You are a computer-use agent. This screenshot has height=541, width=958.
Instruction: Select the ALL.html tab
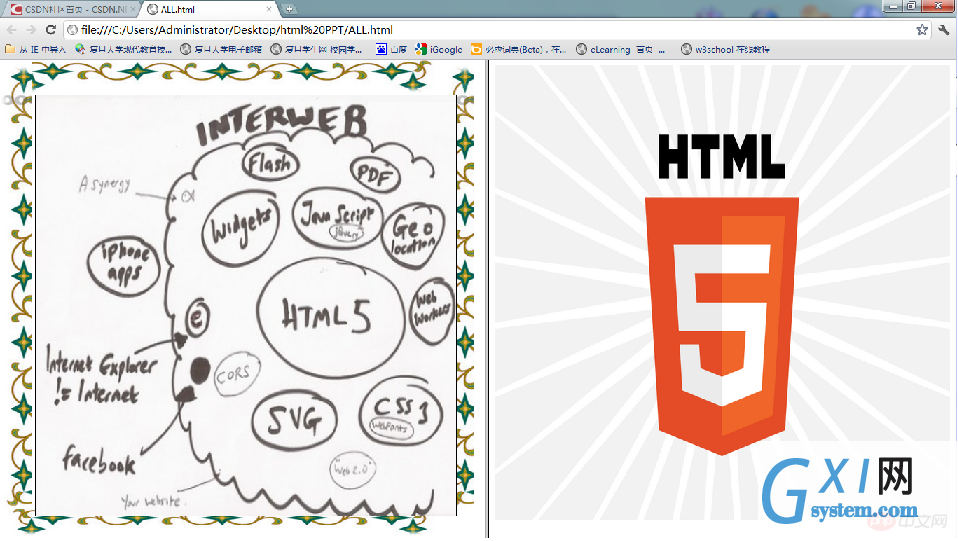(208, 9)
